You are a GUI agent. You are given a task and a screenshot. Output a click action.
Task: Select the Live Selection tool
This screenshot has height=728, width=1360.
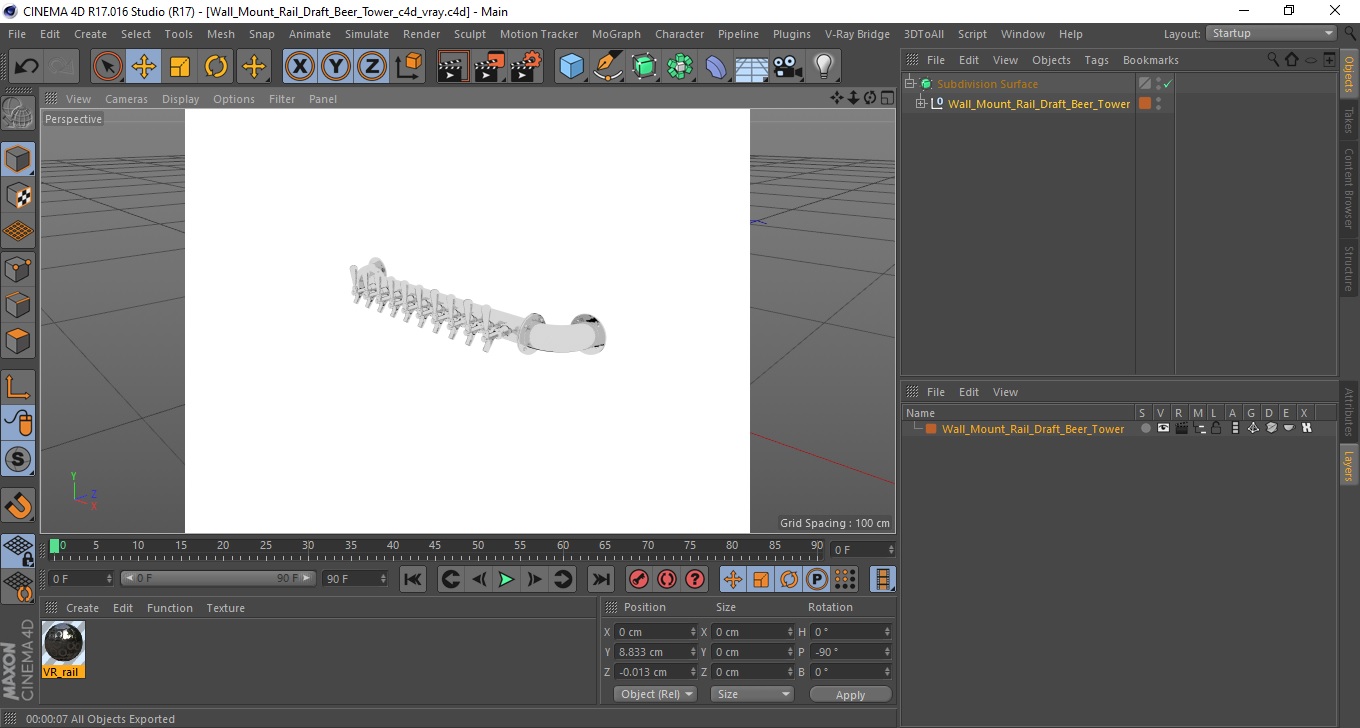click(x=108, y=67)
